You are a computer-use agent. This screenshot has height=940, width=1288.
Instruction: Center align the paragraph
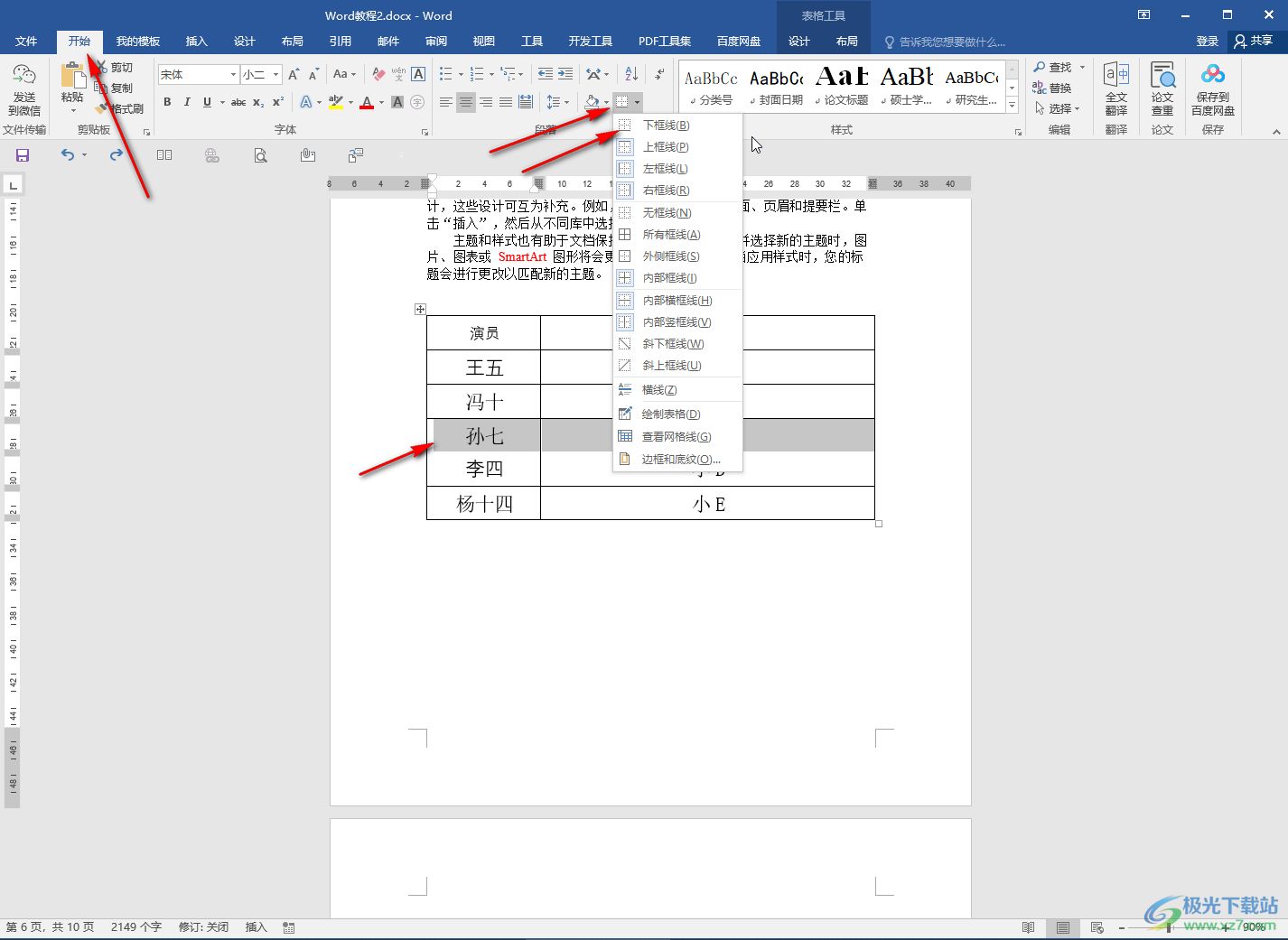pos(466,102)
